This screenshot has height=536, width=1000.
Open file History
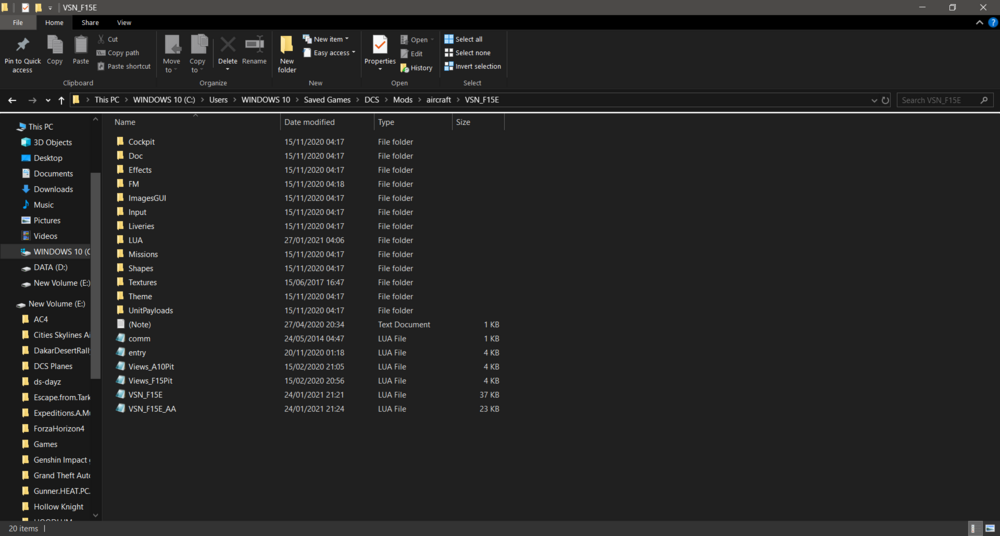pos(416,68)
